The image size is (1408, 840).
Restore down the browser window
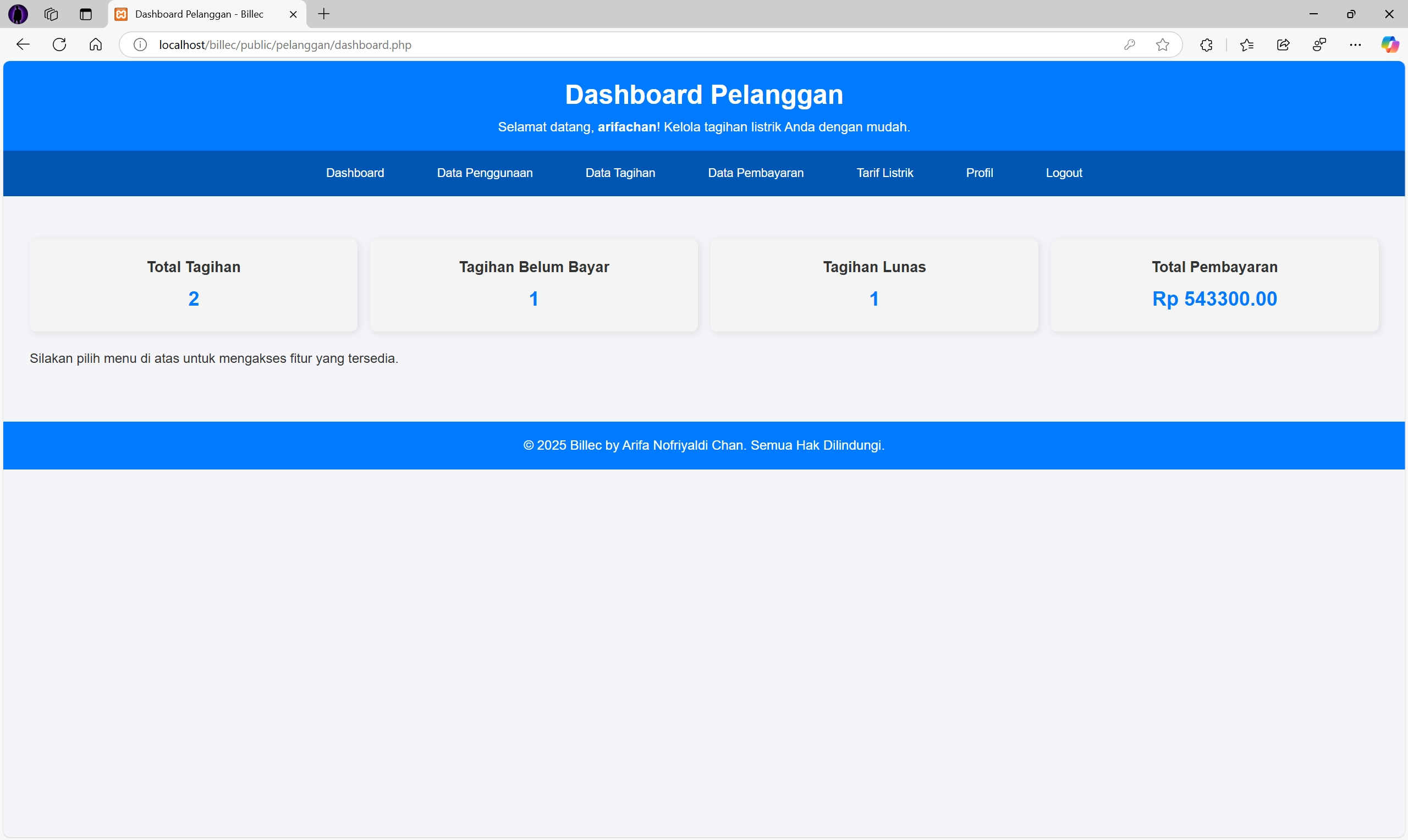pos(1351,14)
